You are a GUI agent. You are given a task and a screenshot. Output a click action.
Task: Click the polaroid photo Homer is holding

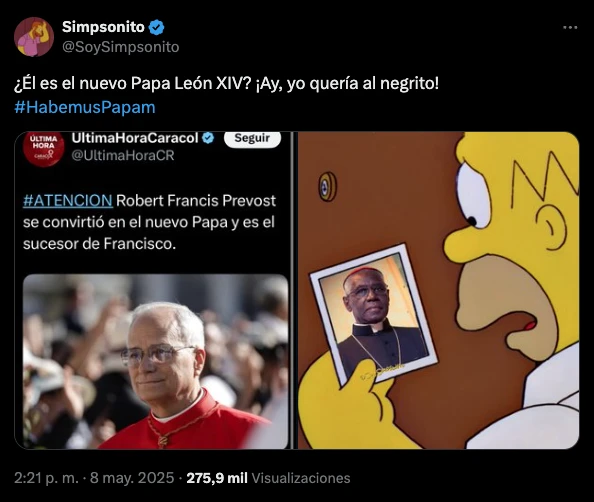coord(374,315)
